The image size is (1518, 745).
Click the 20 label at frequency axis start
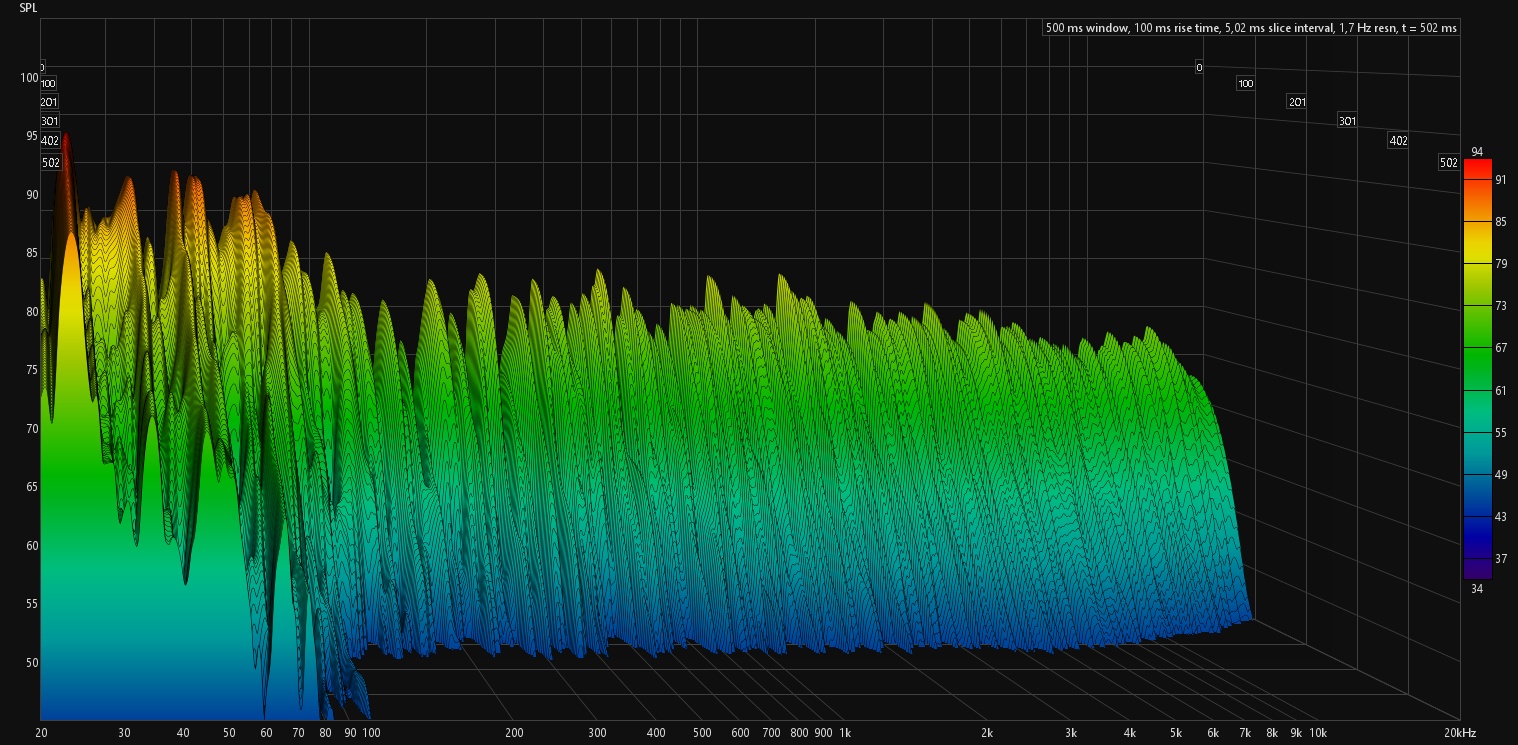point(41,733)
